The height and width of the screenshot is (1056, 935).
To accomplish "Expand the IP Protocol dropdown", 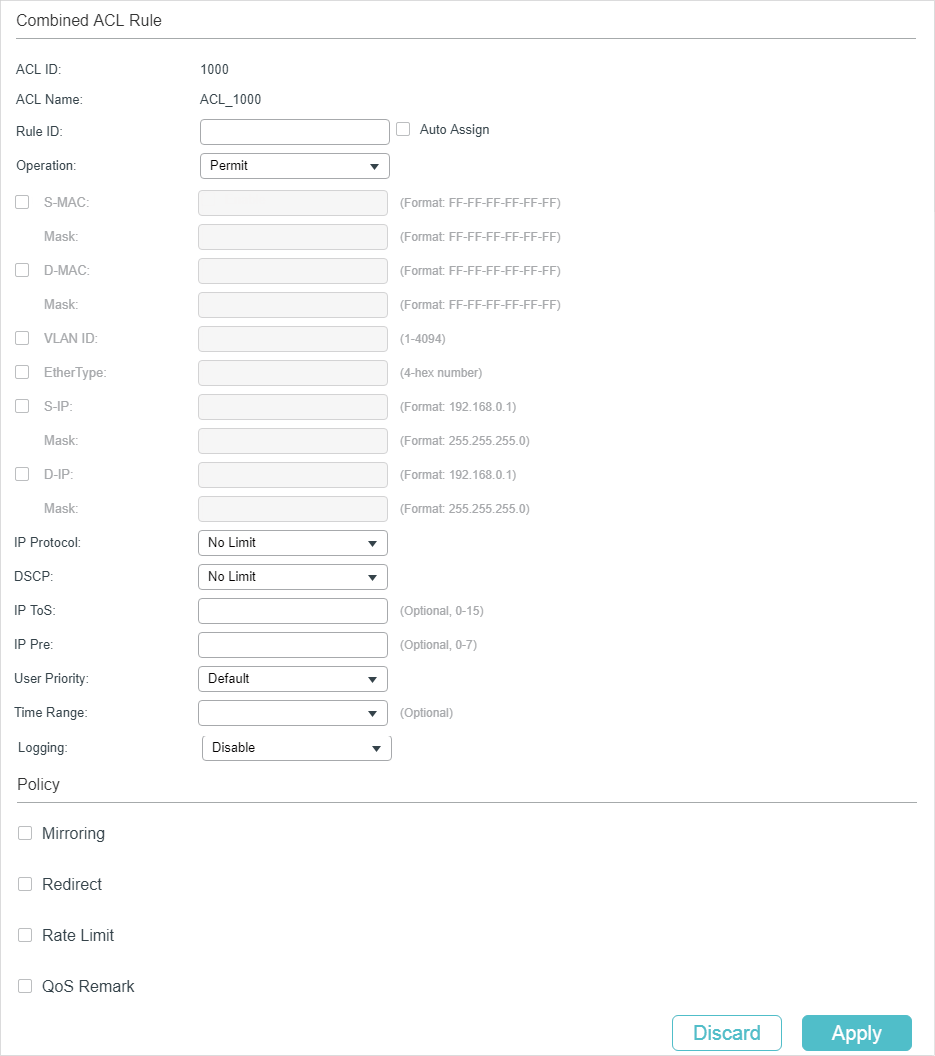I will (292, 543).
